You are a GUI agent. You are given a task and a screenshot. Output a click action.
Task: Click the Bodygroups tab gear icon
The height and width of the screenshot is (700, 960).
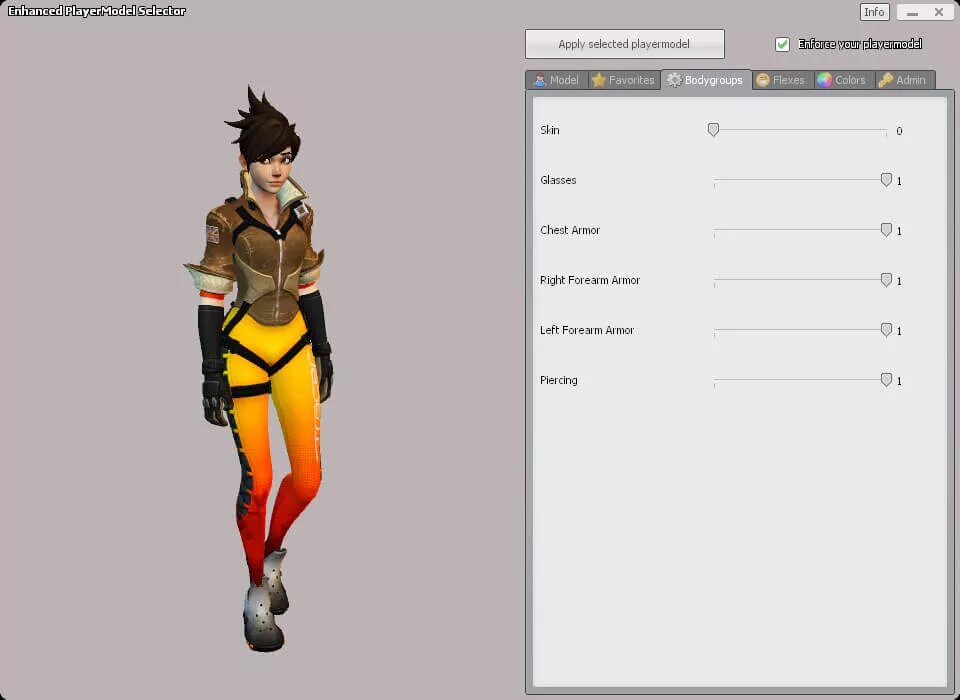[674, 80]
